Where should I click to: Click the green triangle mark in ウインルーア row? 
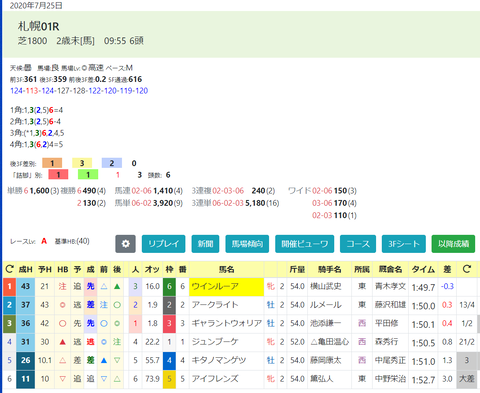117,286
